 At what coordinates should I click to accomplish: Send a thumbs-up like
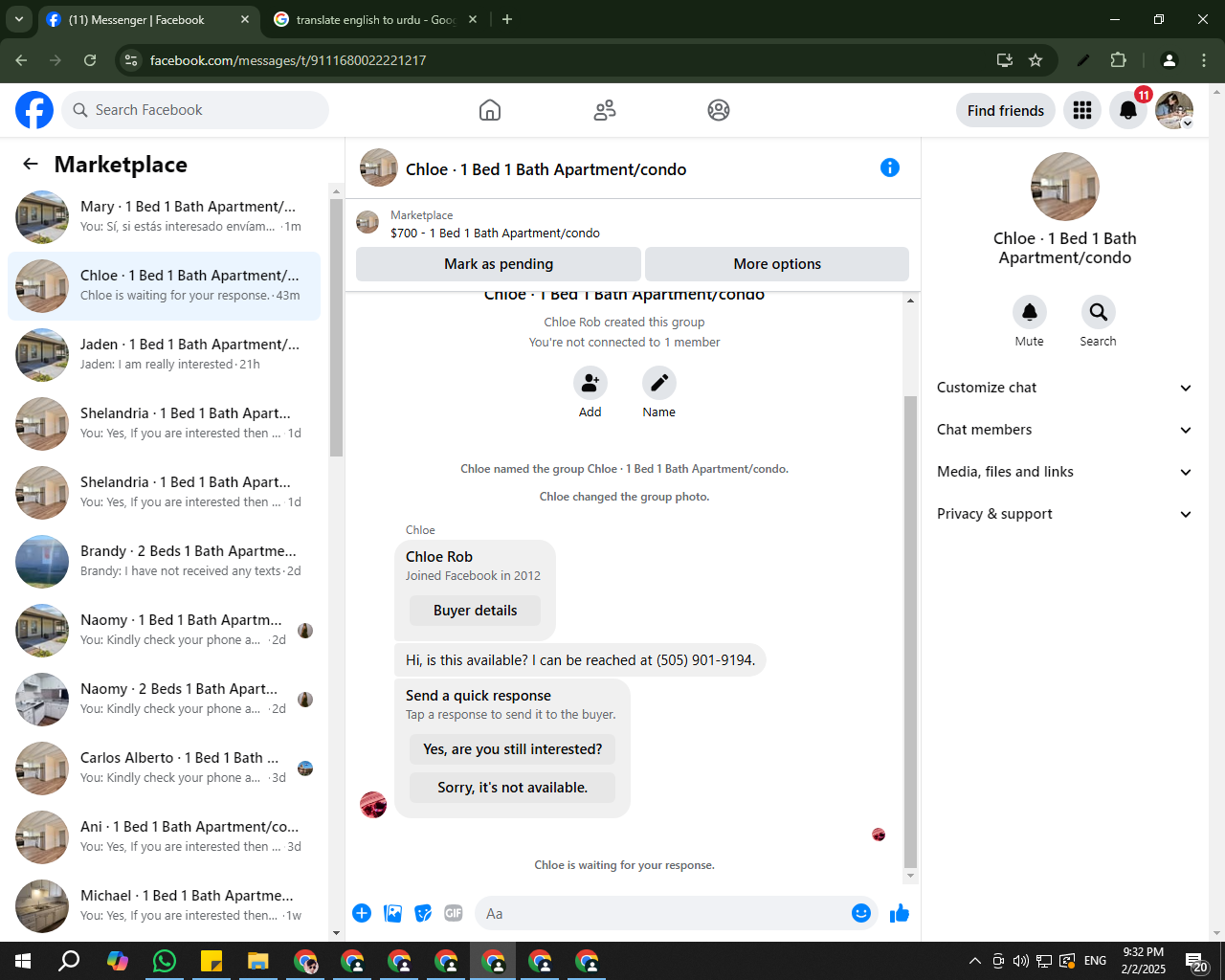[900, 913]
